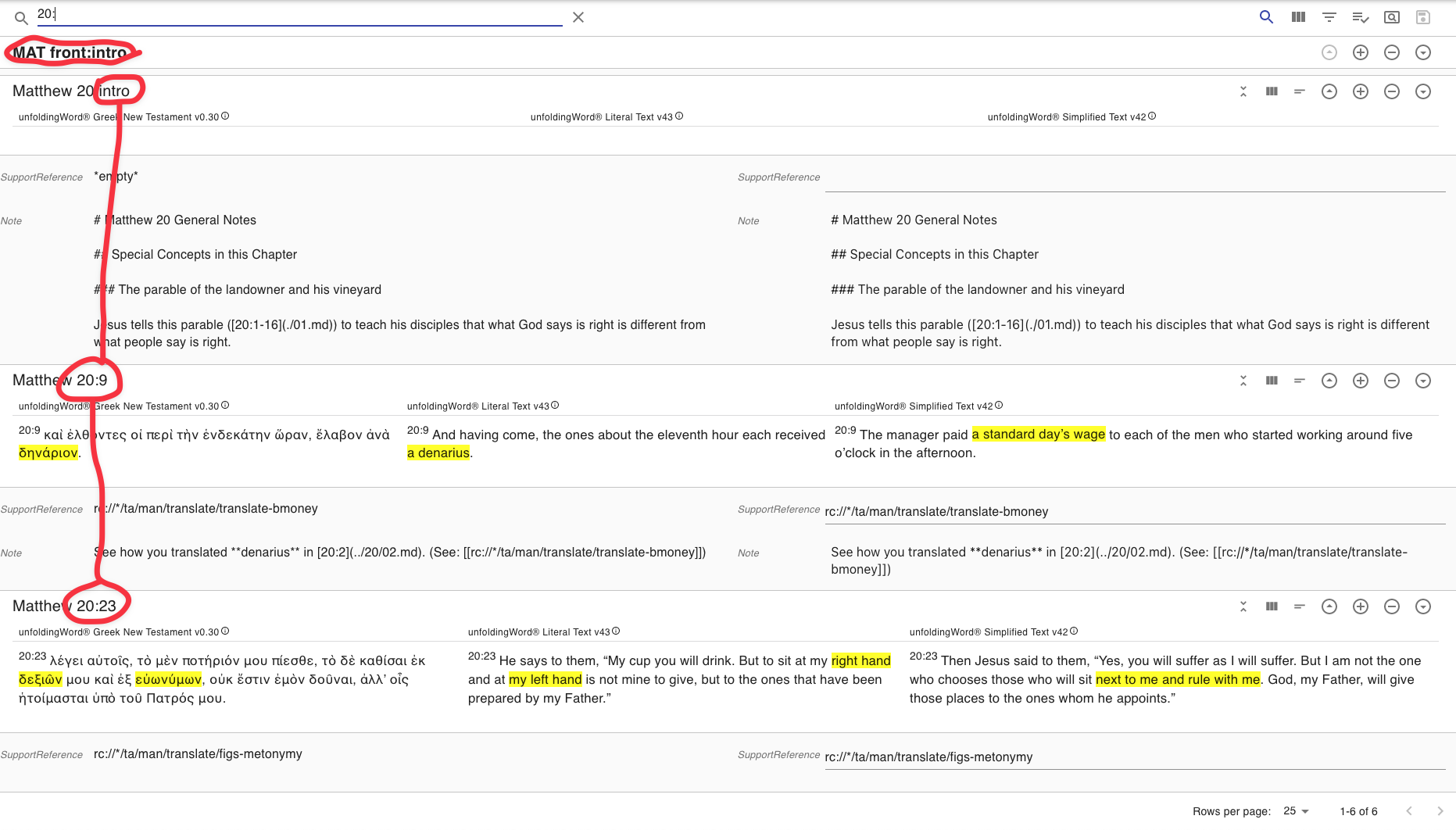
Task: Collapse the Matthew 20:9 row
Action: click(1243, 381)
